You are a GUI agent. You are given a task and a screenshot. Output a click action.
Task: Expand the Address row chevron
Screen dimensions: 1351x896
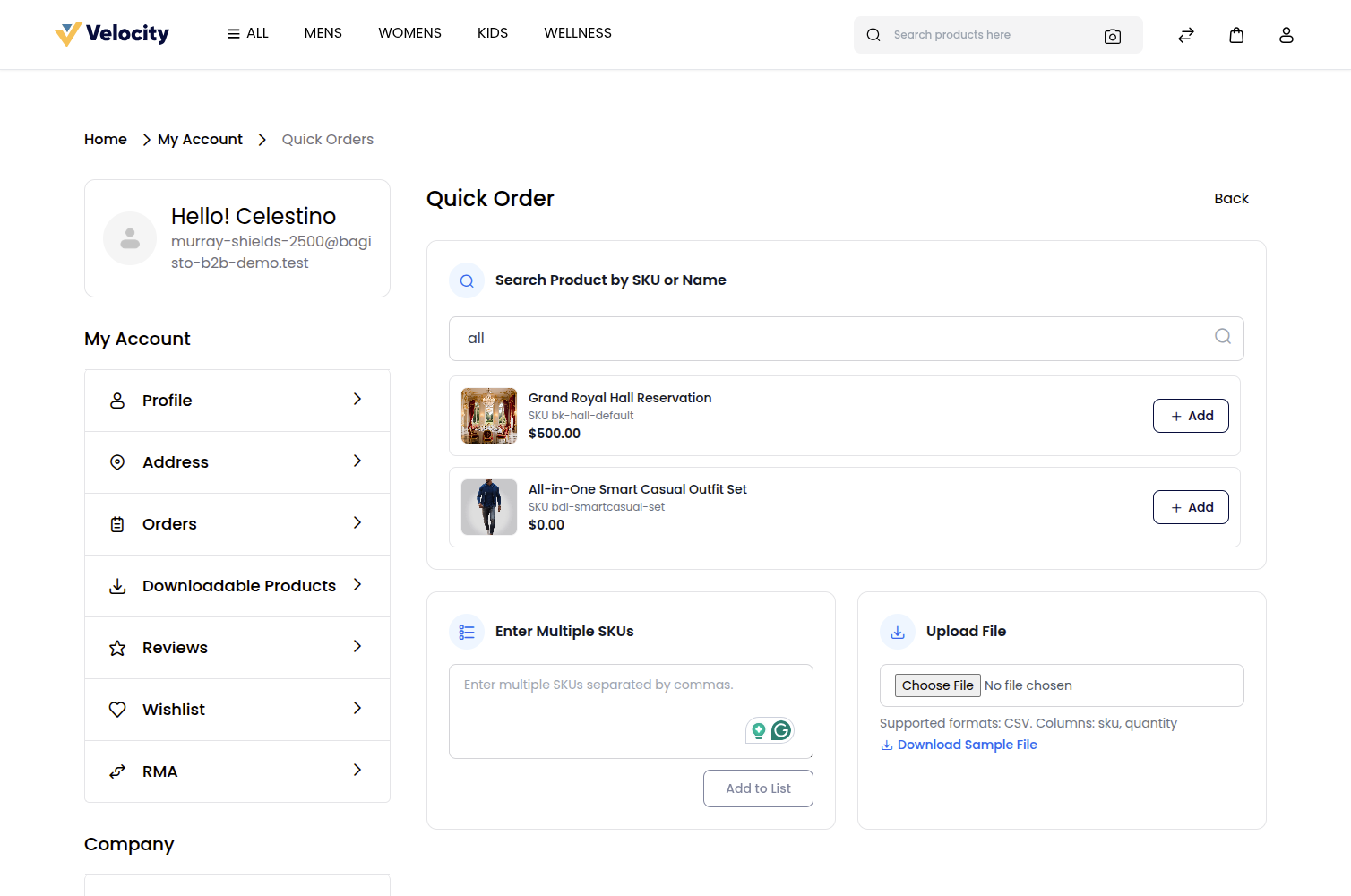(357, 461)
